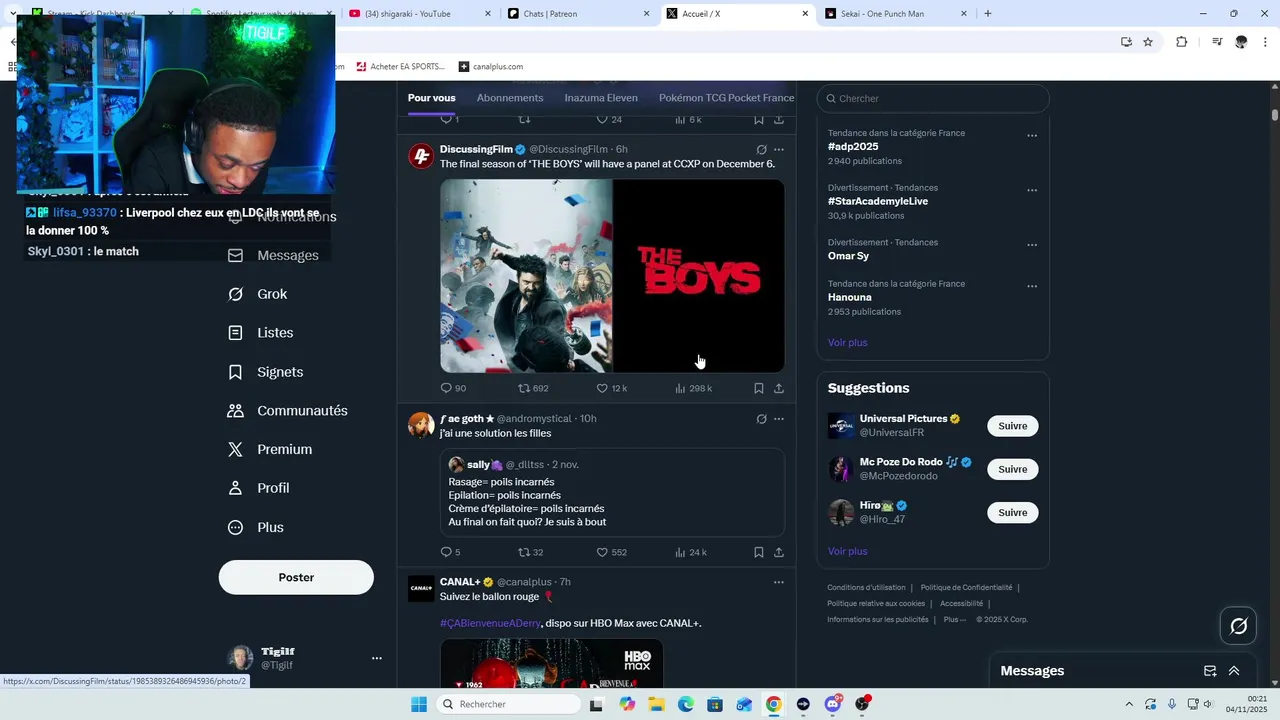This screenshot has height=720, width=1280.
Task: Open the quoted sally post
Action: (612, 492)
